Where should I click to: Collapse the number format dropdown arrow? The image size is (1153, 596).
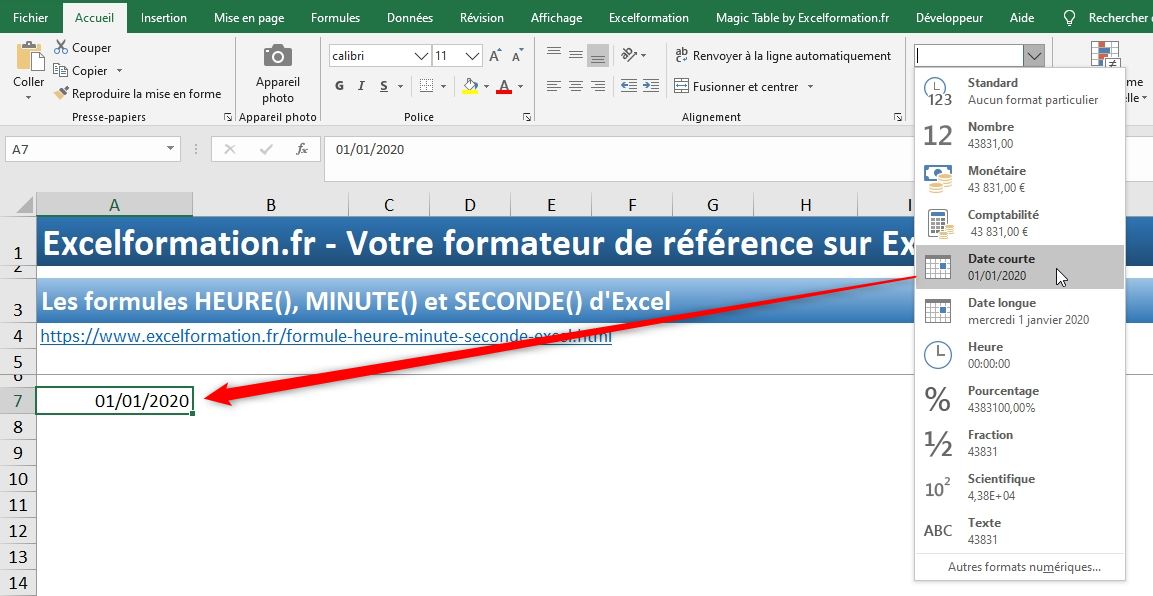[1034, 56]
